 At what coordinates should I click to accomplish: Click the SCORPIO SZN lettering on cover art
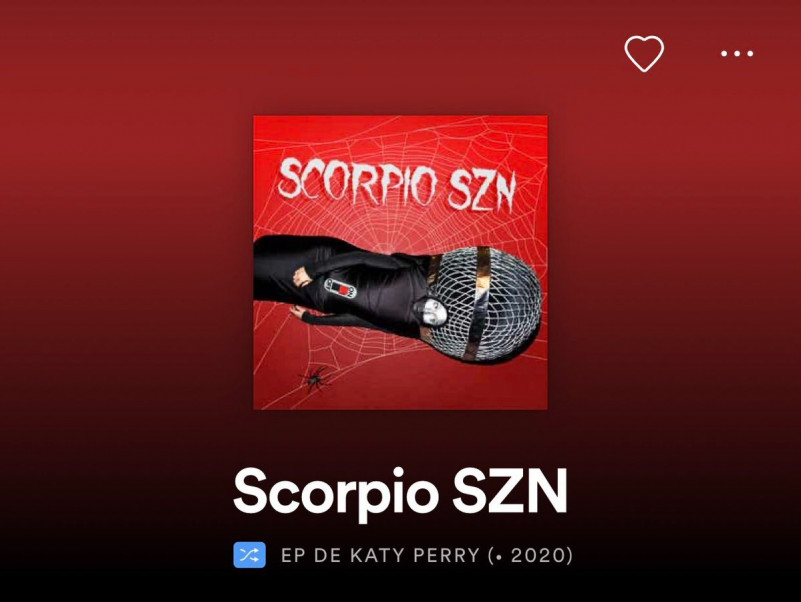click(x=397, y=184)
